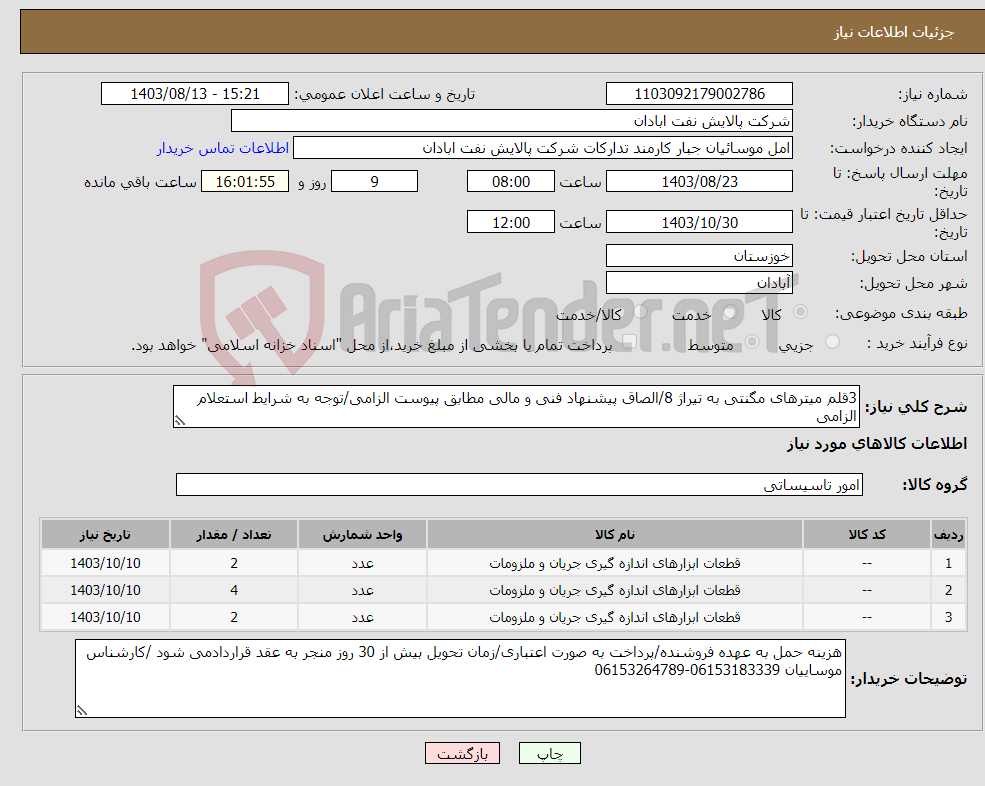Click the چاپ (print) button
This screenshot has height=786, width=985.
(x=550, y=753)
